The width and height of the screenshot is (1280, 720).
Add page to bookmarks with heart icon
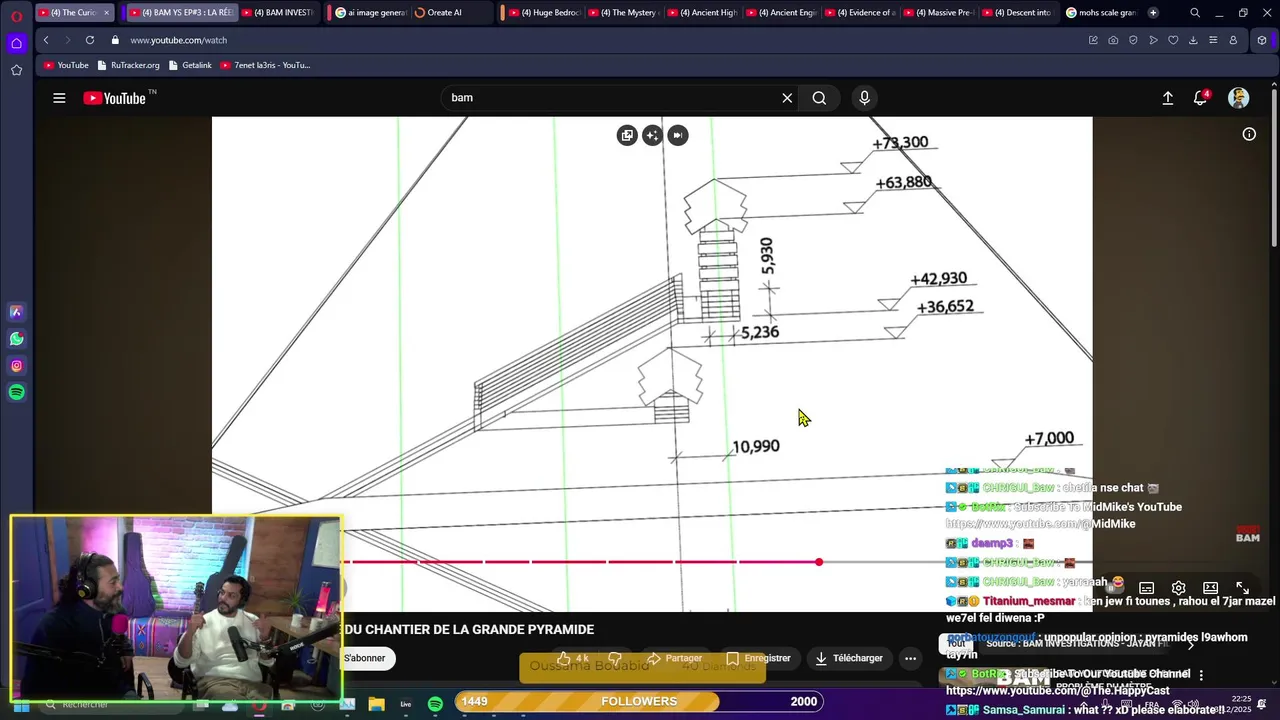click(x=1173, y=40)
